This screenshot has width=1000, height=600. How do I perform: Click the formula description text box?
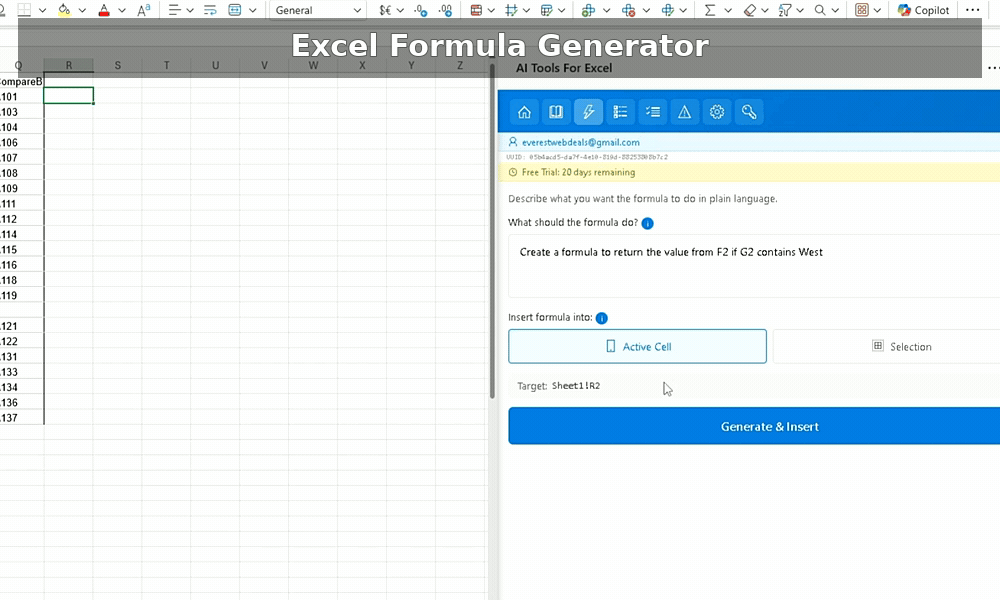point(754,266)
